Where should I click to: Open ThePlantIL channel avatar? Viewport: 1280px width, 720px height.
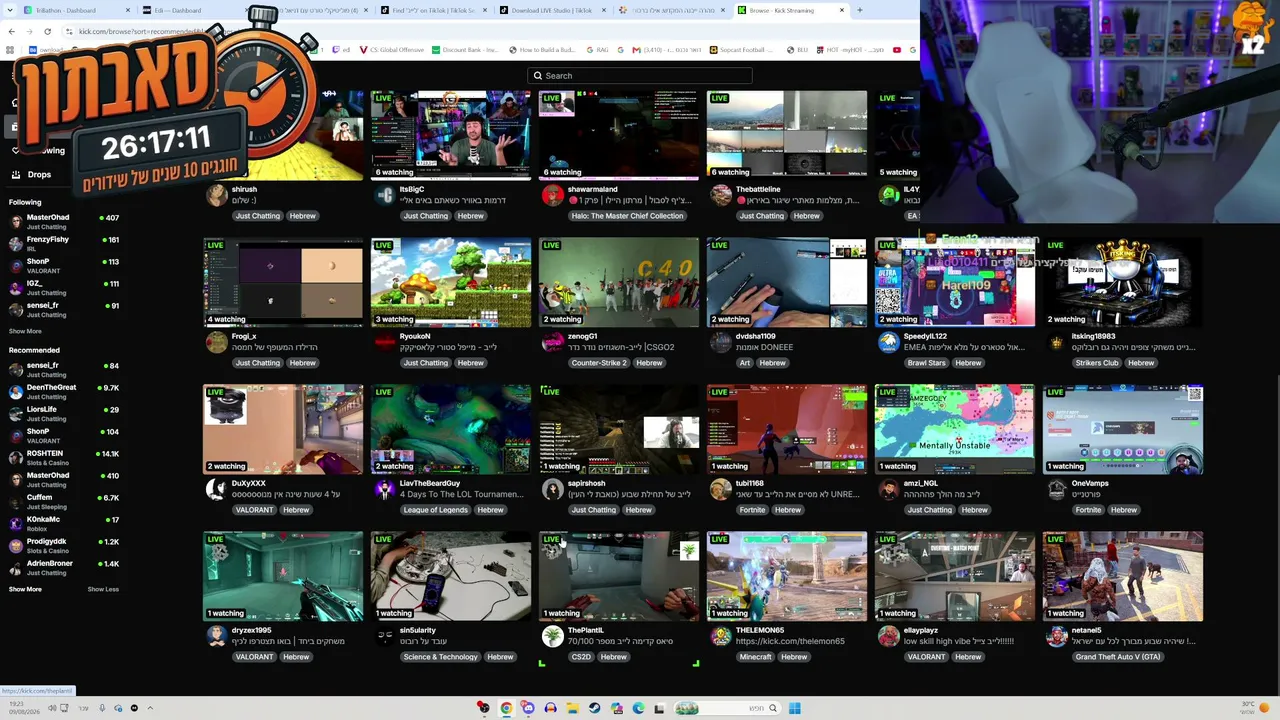pyautogui.click(x=552, y=636)
